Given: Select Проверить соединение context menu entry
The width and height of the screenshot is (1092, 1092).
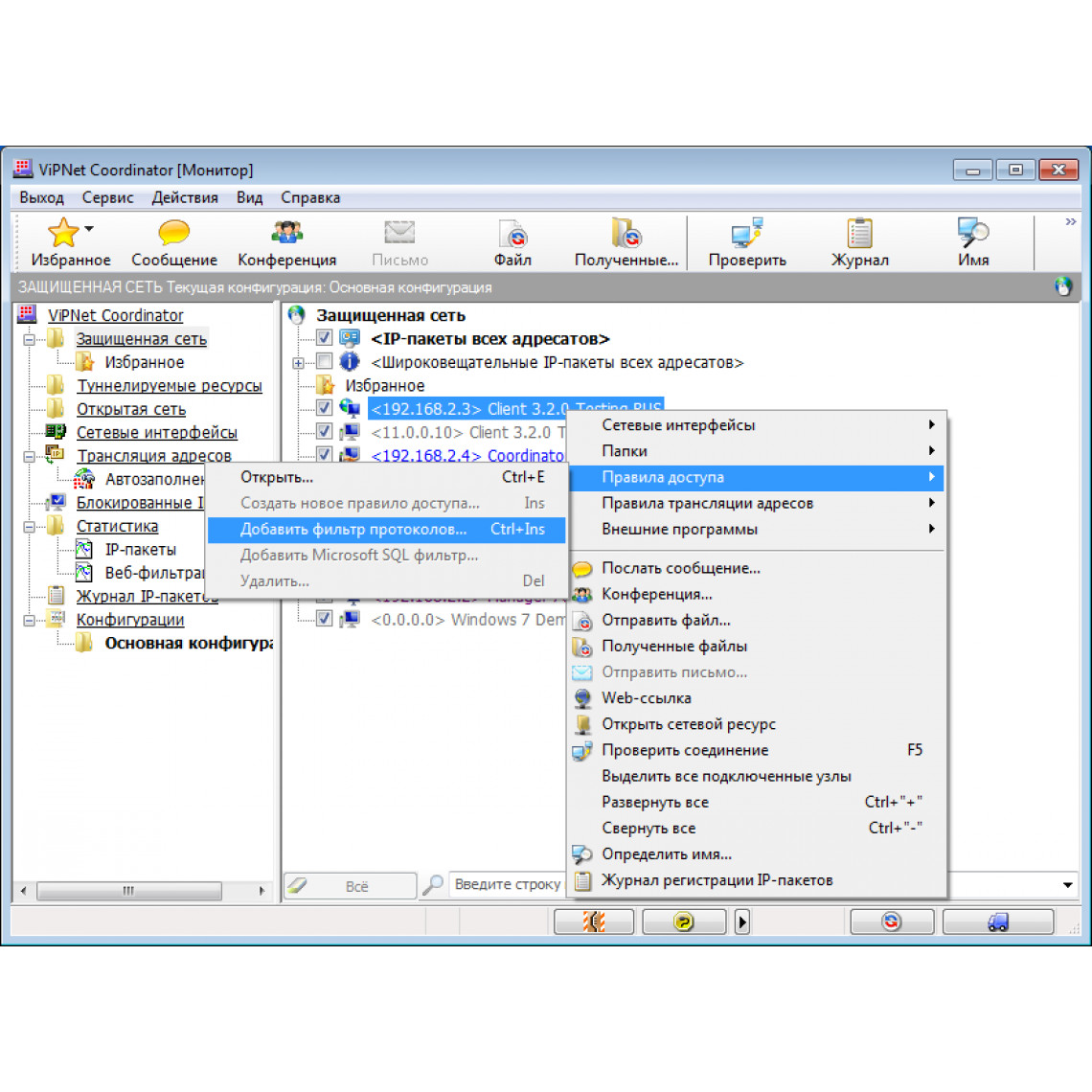Looking at the screenshot, I should (757, 750).
